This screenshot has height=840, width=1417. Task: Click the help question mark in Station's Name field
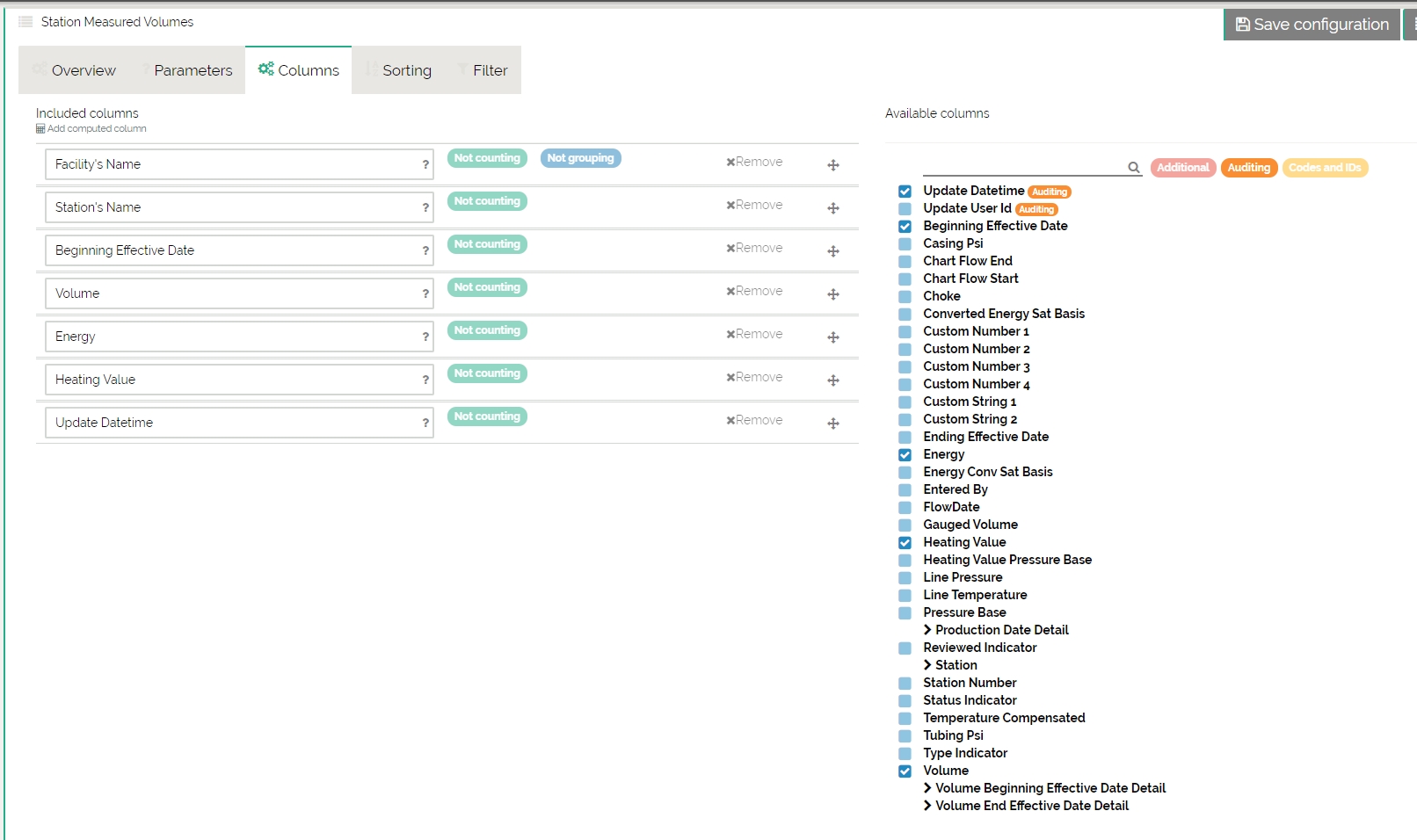tap(425, 207)
